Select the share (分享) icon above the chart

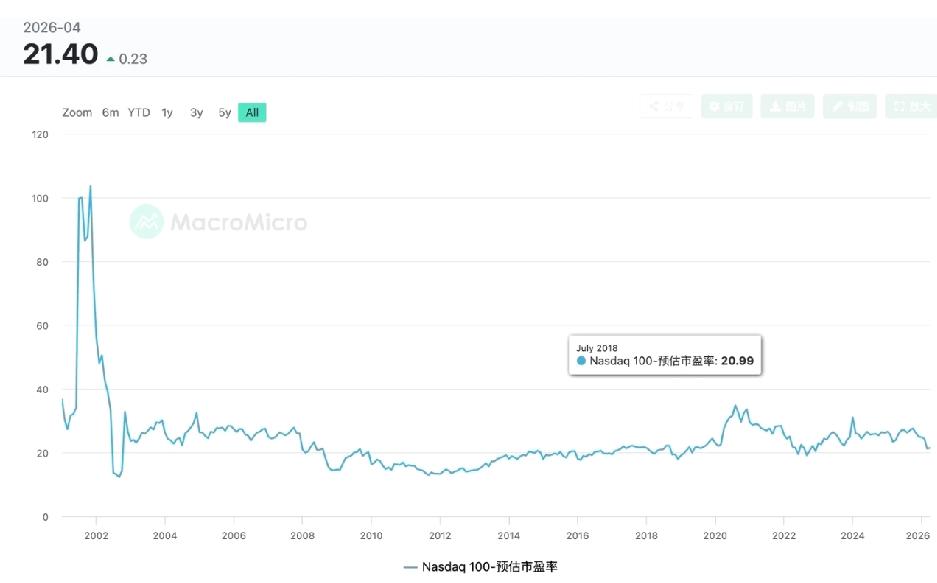pyautogui.click(x=666, y=106)
